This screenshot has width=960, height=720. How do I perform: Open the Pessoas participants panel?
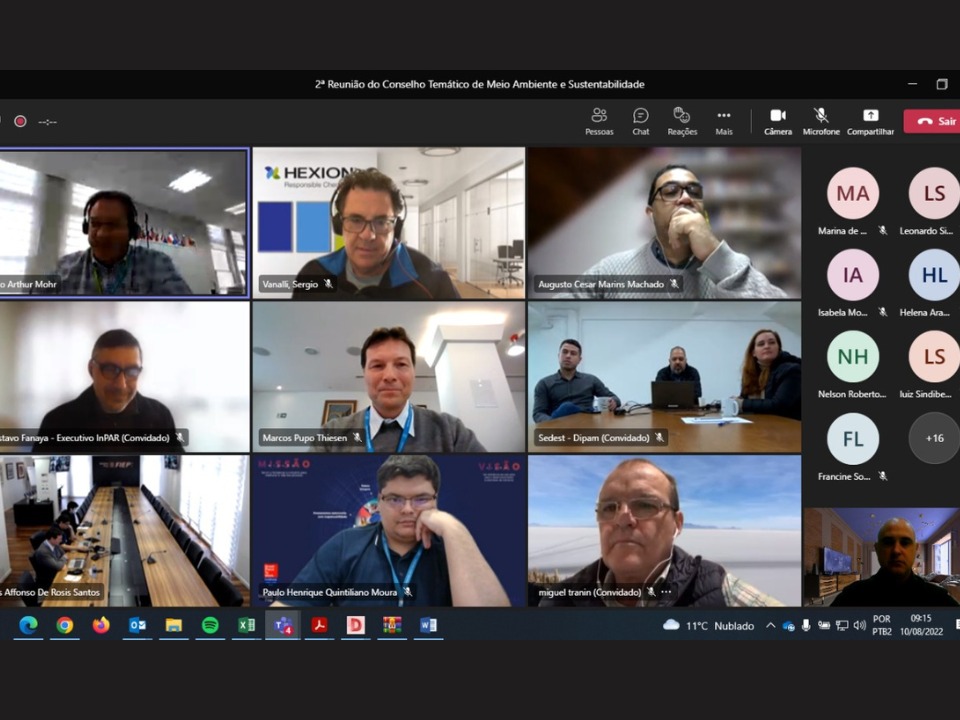(x=599, y=121)
